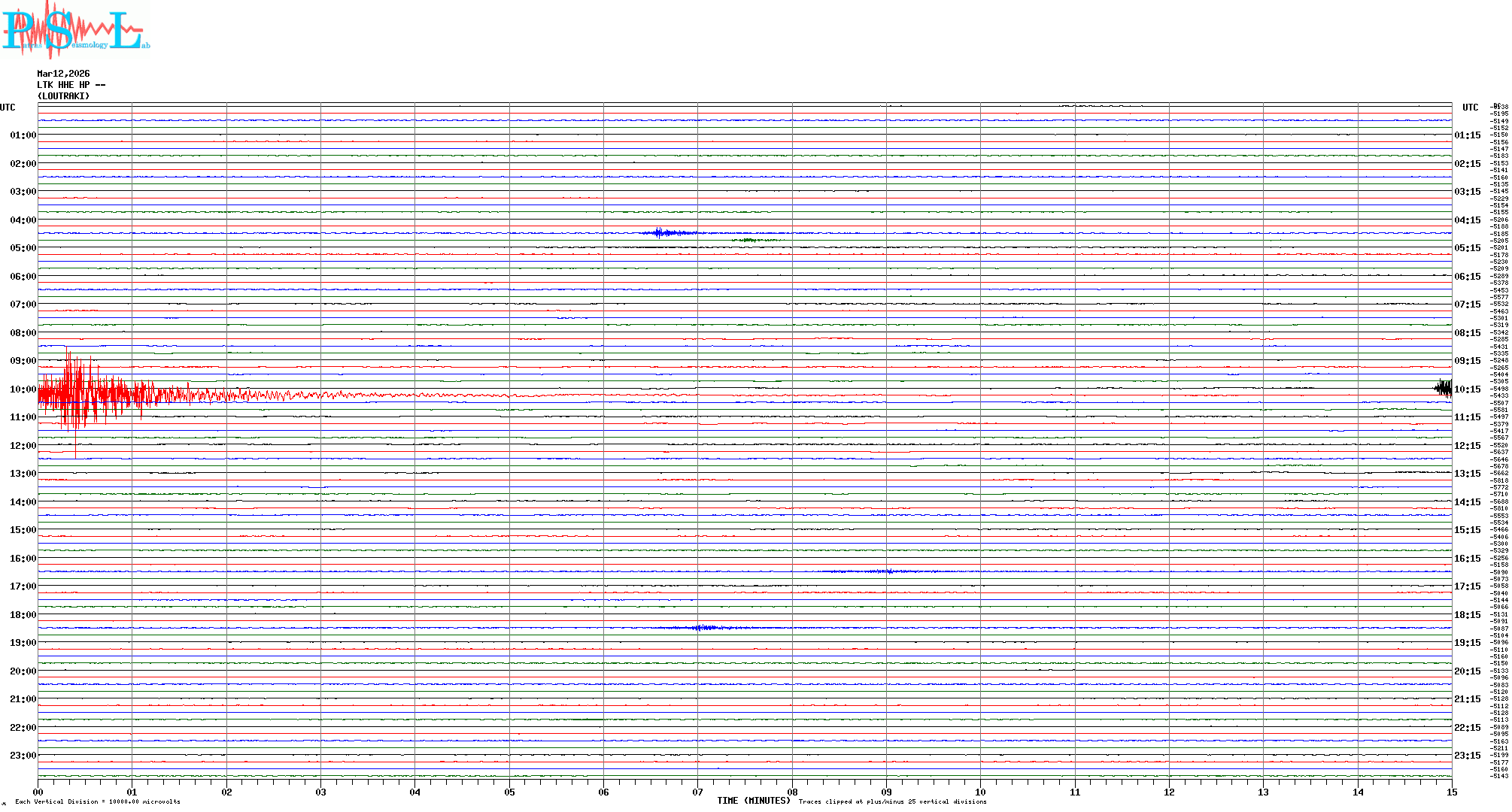Screen dimensions: 1512x812
Task: Click the blue disturbance near minute 9 at 16:30
Action: tap(888, 571)
